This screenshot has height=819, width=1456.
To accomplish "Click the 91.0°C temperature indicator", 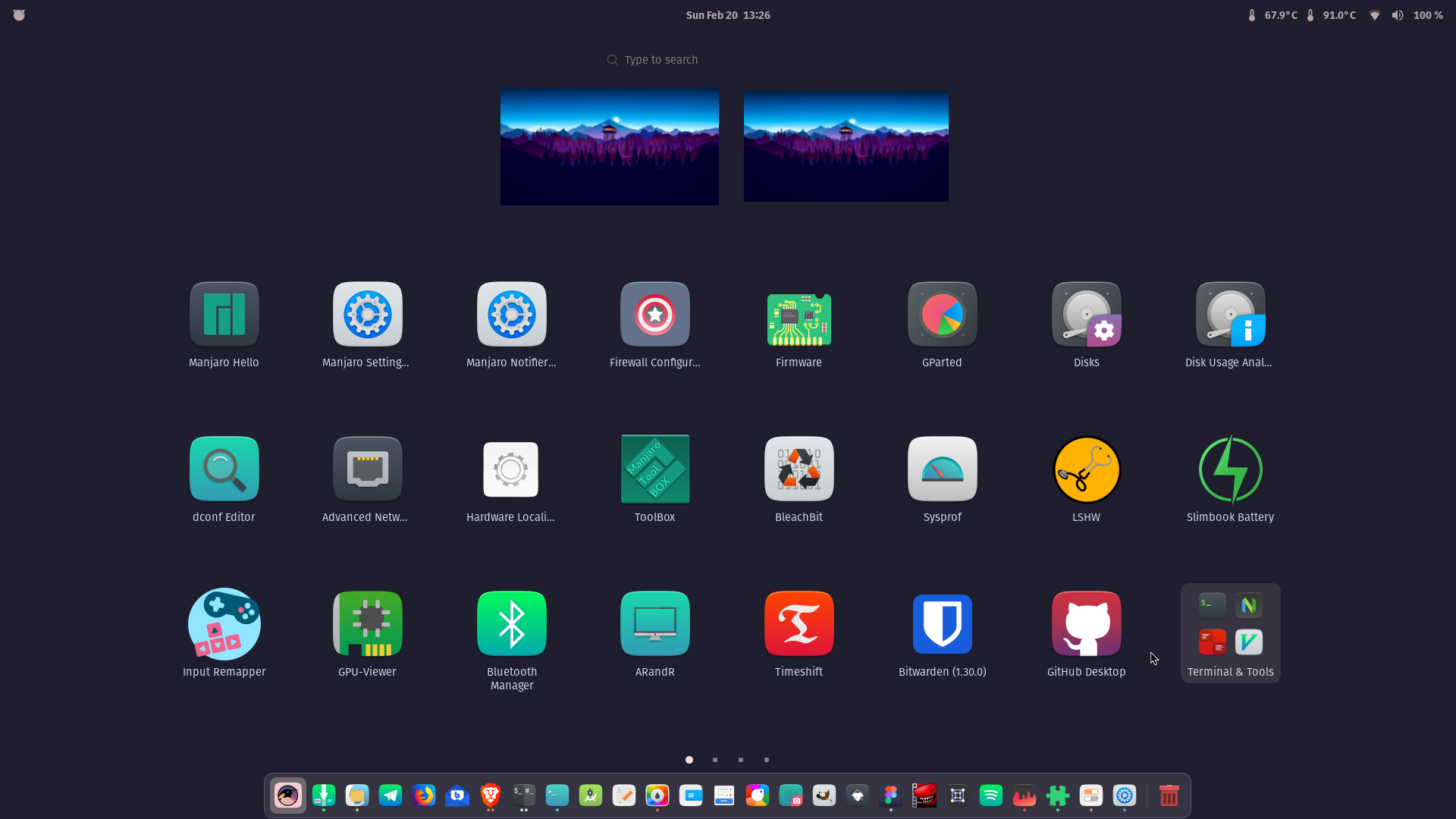I will tap(1331, 15).
